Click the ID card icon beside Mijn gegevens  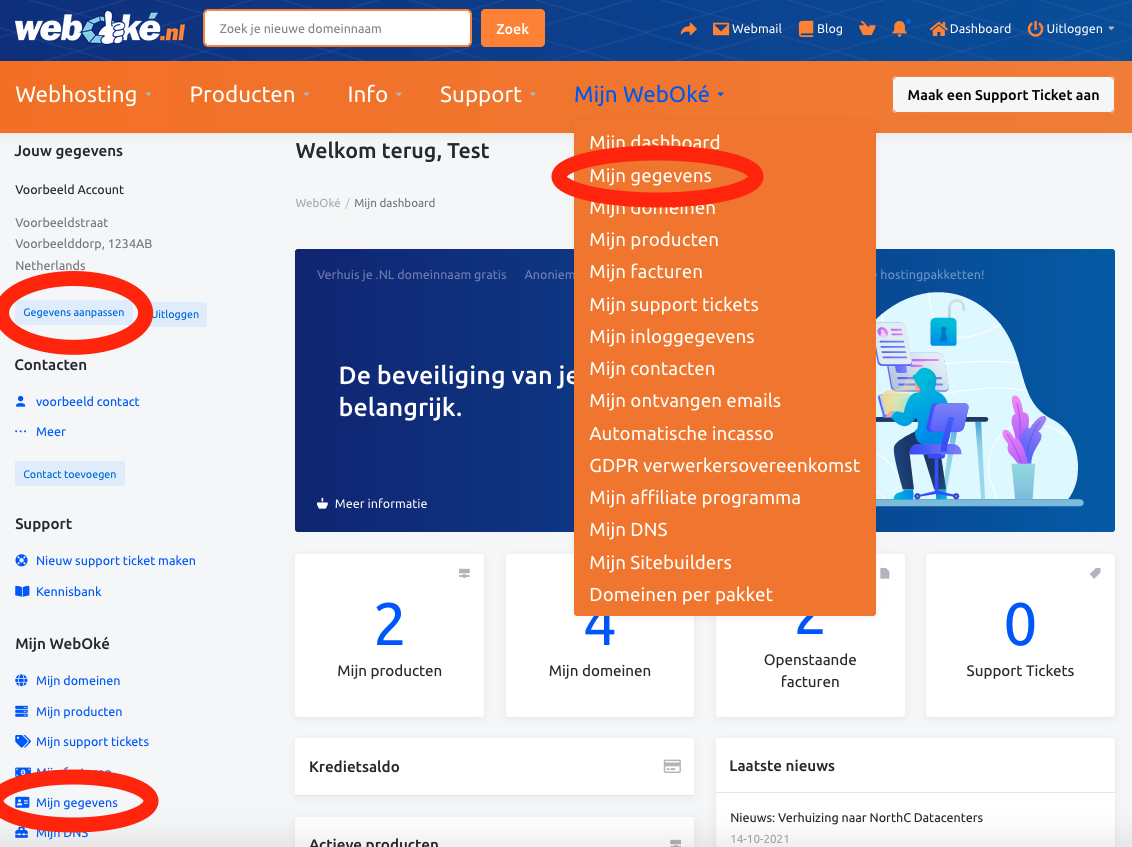22,802
